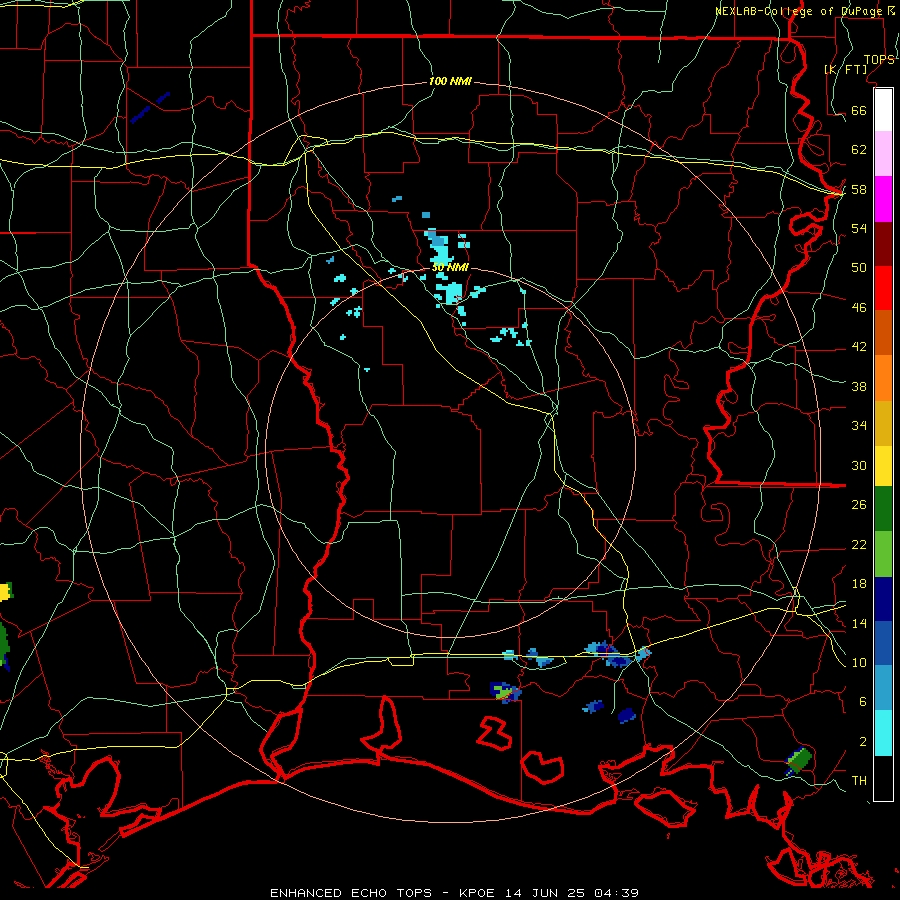This screenshot has height=900, width=900.
Task: Click the "14" legend value
Action: 859,623
